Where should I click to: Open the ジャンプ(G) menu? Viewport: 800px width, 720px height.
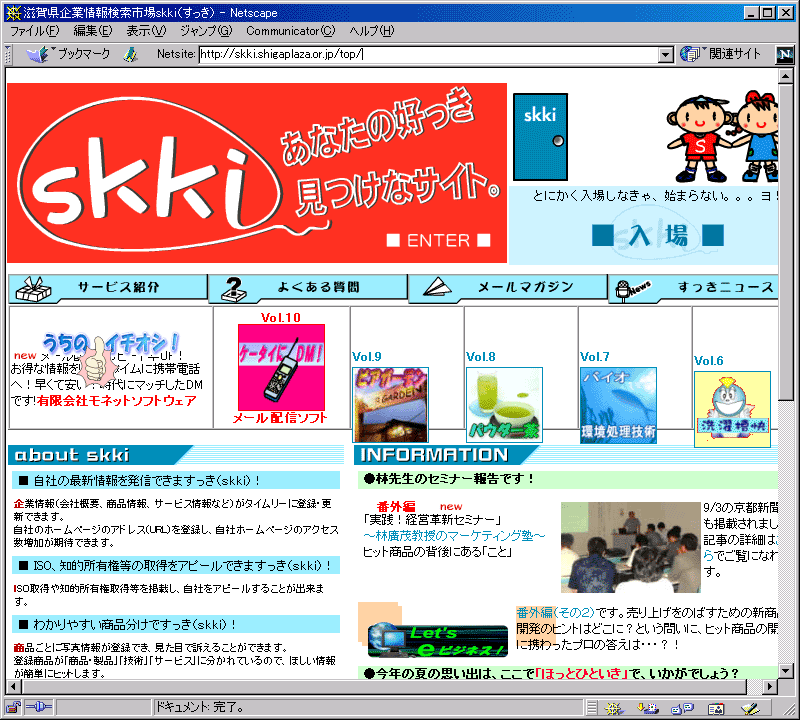point(206,31)
